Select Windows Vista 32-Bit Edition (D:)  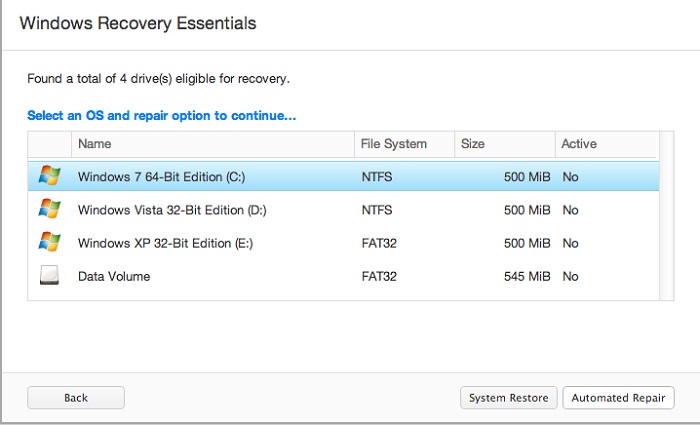[172, 210]
